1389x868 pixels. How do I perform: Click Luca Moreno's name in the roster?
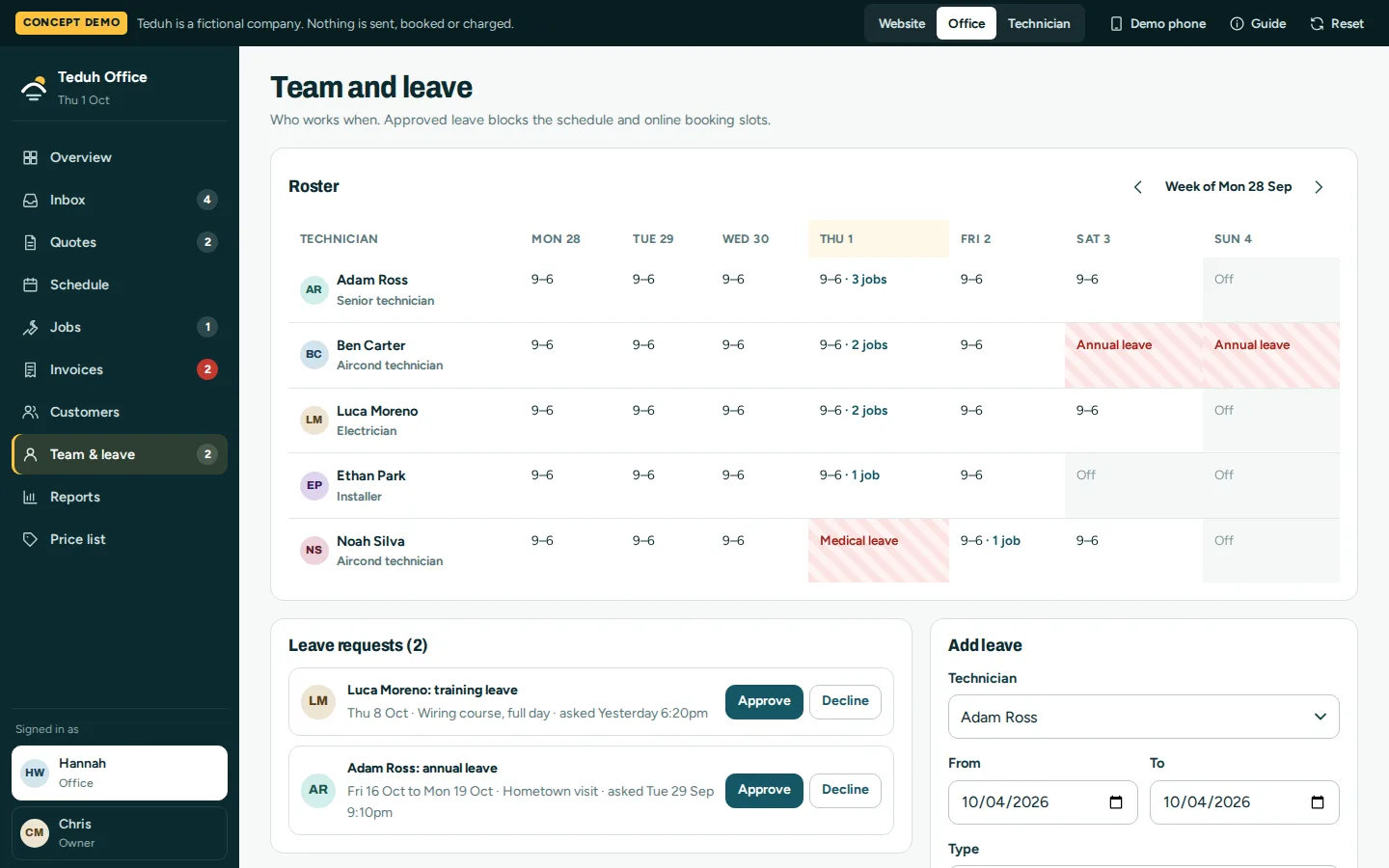coord(377,411)
